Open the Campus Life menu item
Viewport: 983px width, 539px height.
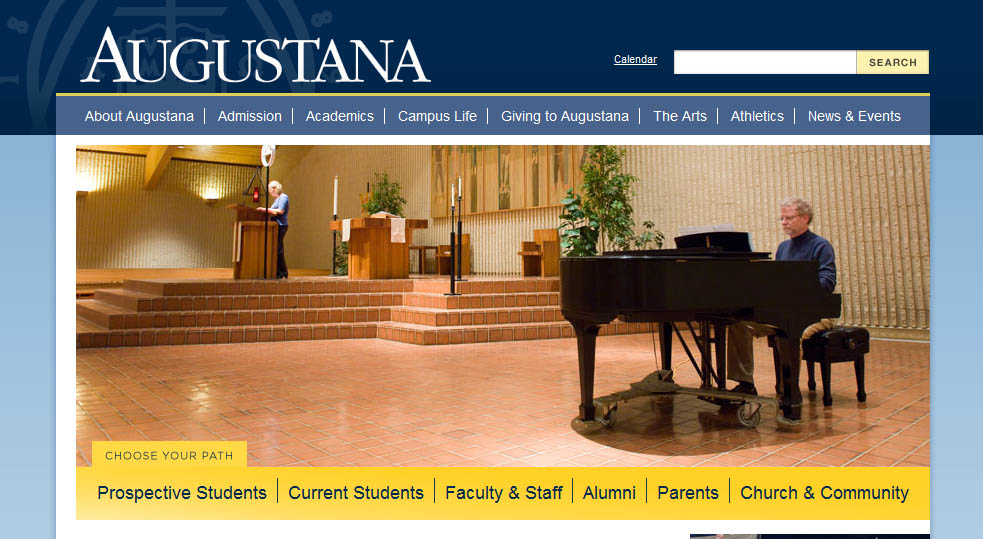437,117
